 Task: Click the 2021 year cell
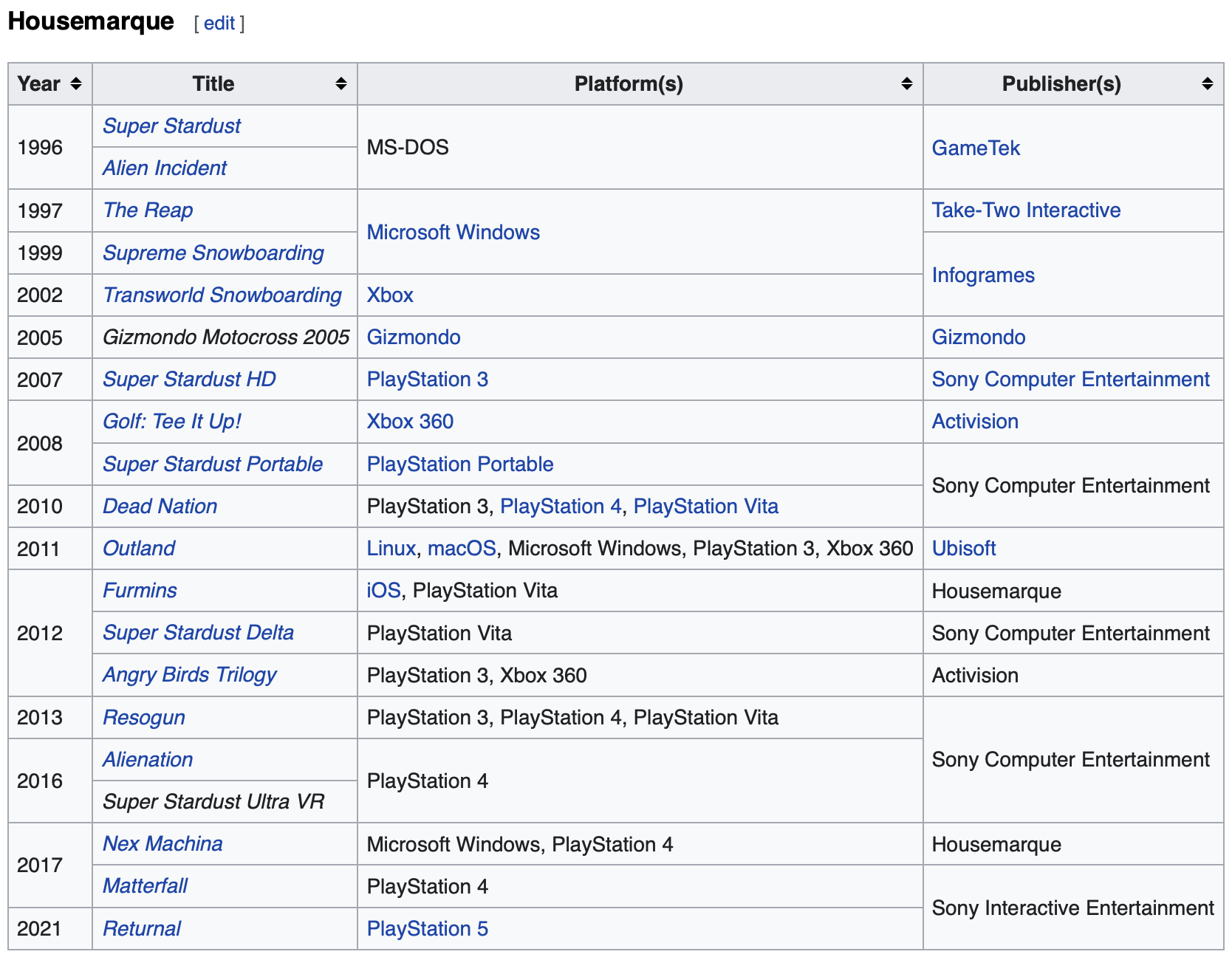click(x=50, y=928)
